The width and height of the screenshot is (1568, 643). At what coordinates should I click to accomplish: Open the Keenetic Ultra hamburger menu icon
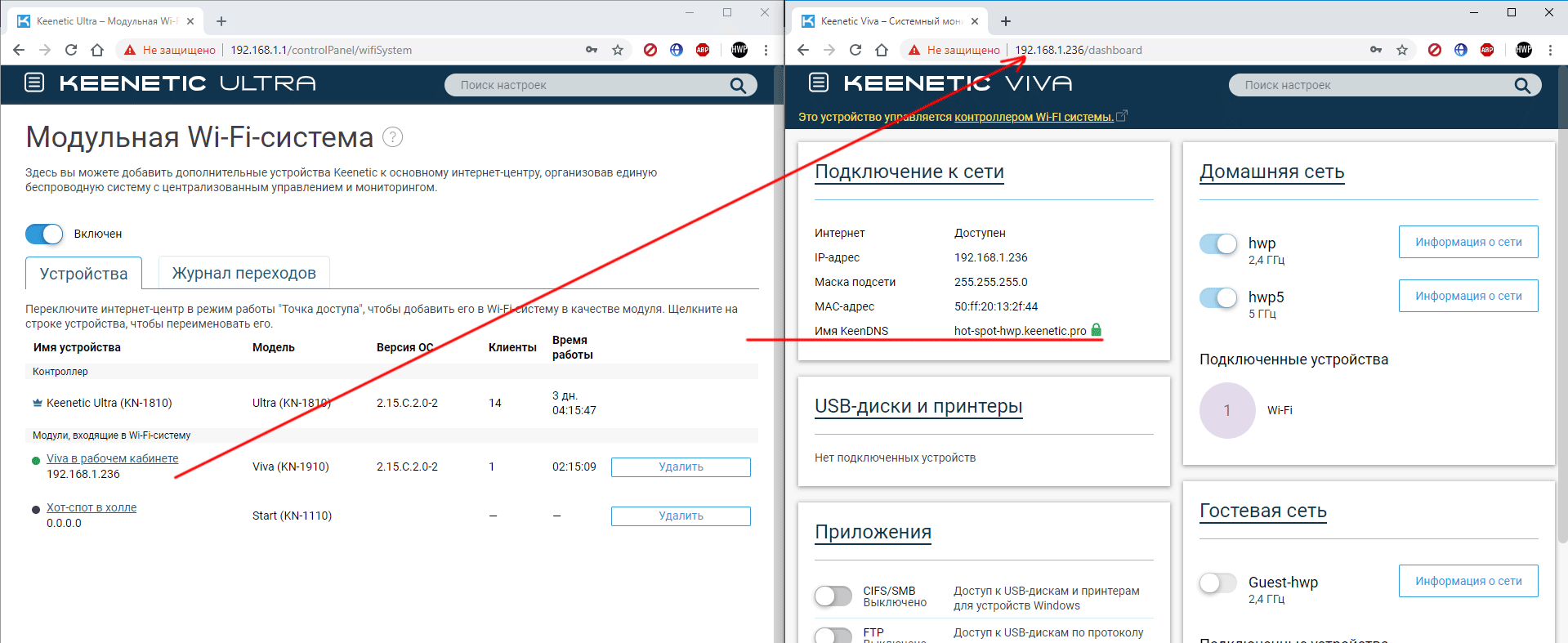pos(34,83)
